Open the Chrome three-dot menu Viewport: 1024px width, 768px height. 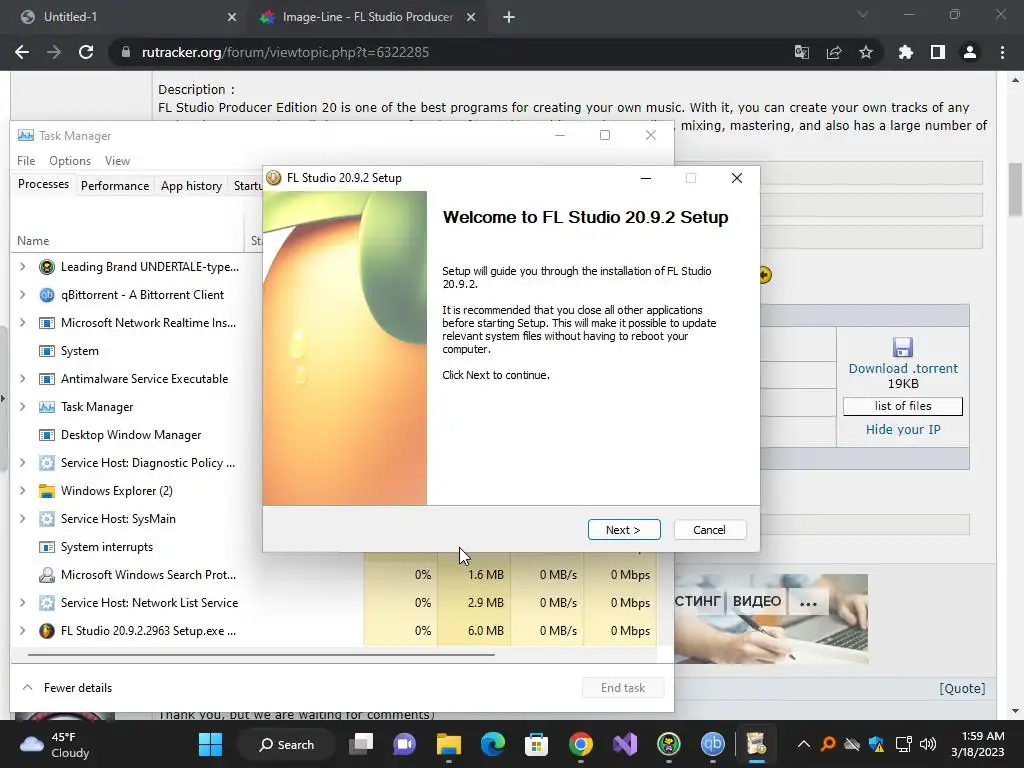pos(1002,52)
